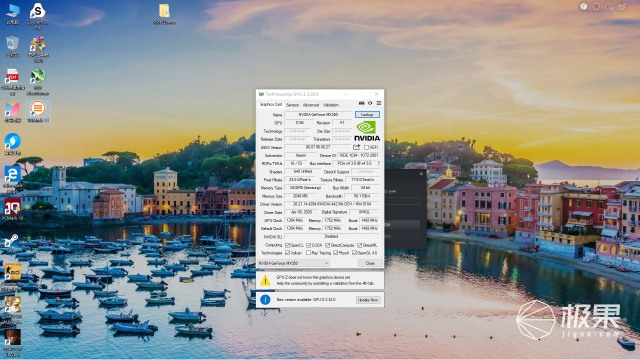Click the 'New version available' notice text
Image resolution: width=640 pixels, height=360 pixels.
pyautogui.click(x=306, y=300)
